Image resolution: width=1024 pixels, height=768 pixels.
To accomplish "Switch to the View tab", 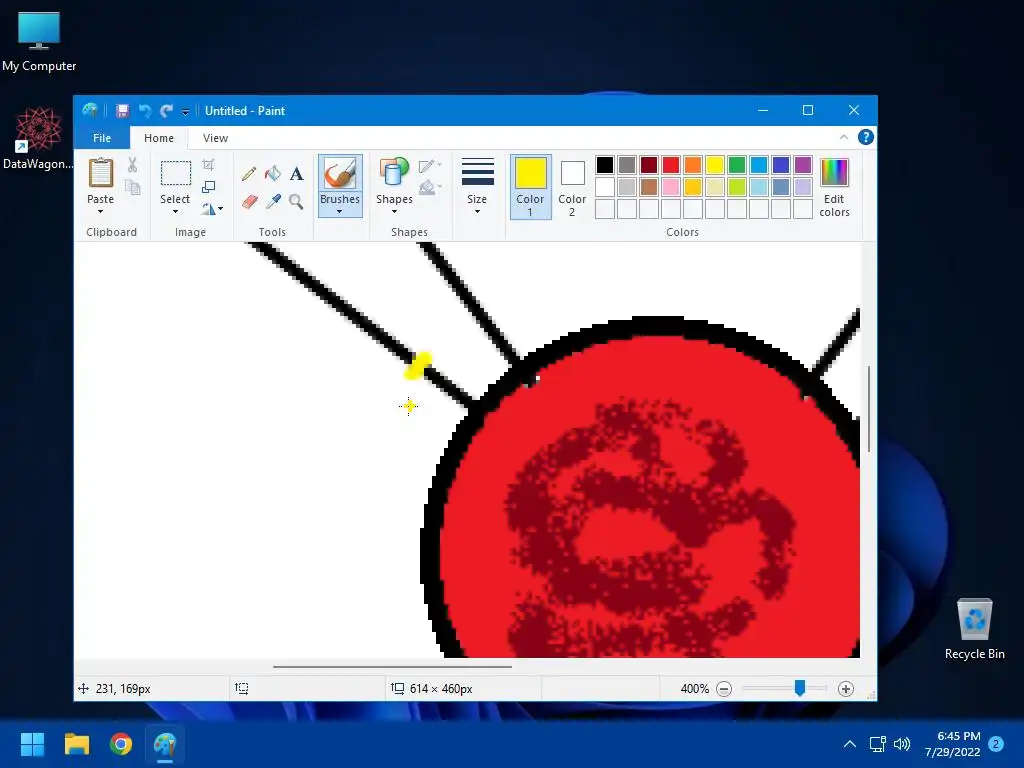I will [216, 138].
